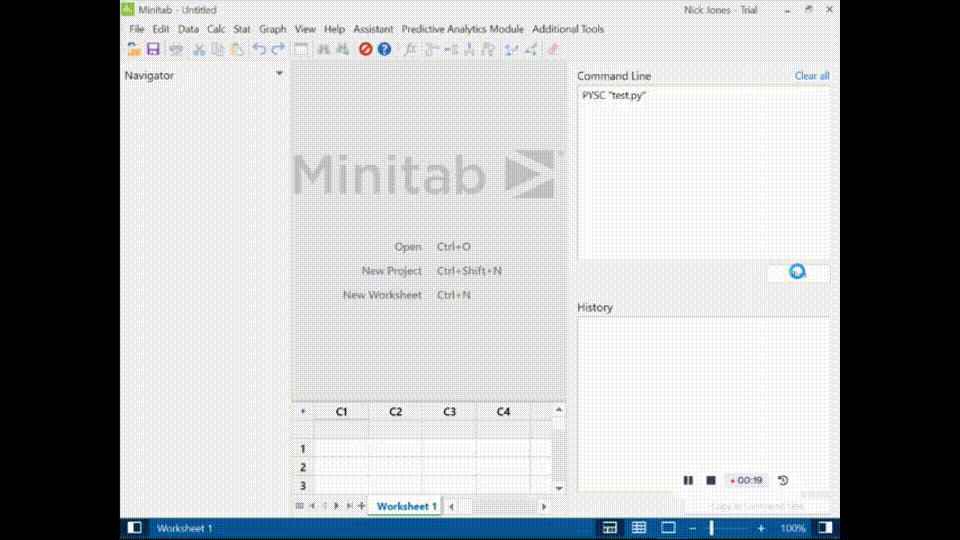Click Clear all in Command Line pane

(x=812, y=76)
